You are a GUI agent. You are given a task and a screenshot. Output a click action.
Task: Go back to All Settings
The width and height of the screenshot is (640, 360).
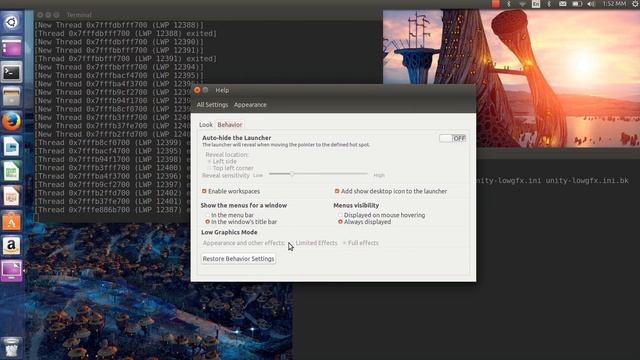(212, 105)
